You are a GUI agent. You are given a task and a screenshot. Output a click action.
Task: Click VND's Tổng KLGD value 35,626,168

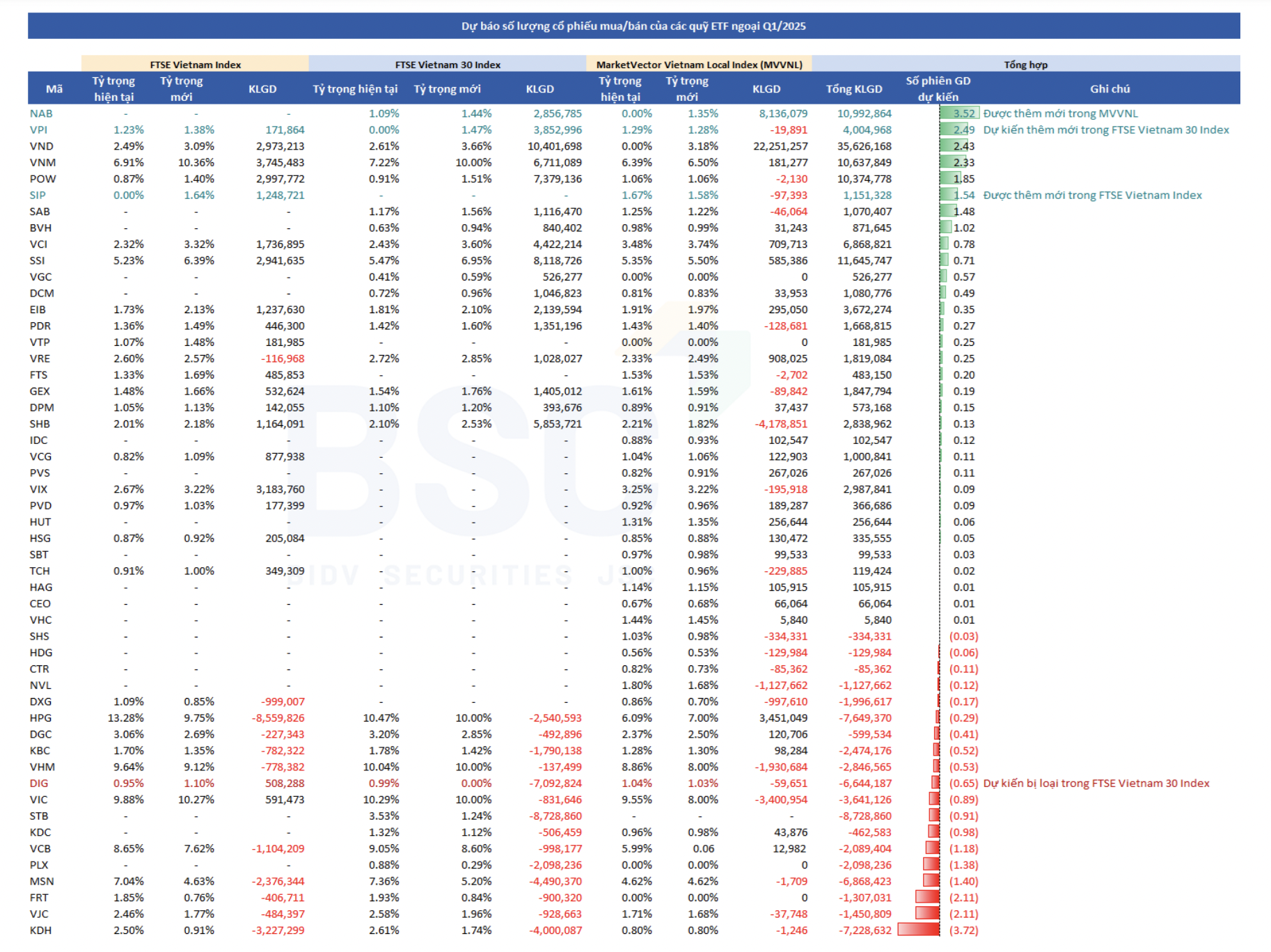click(864, 146)
